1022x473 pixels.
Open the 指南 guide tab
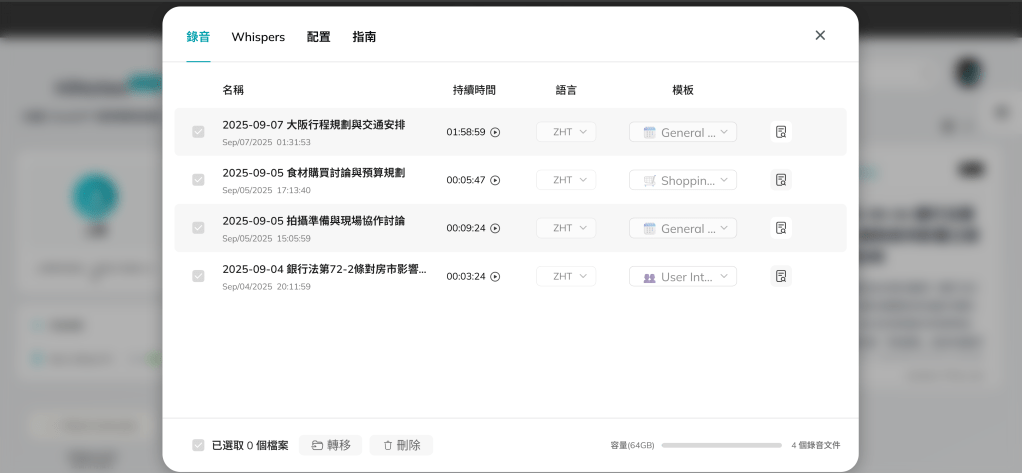(364, 37)
